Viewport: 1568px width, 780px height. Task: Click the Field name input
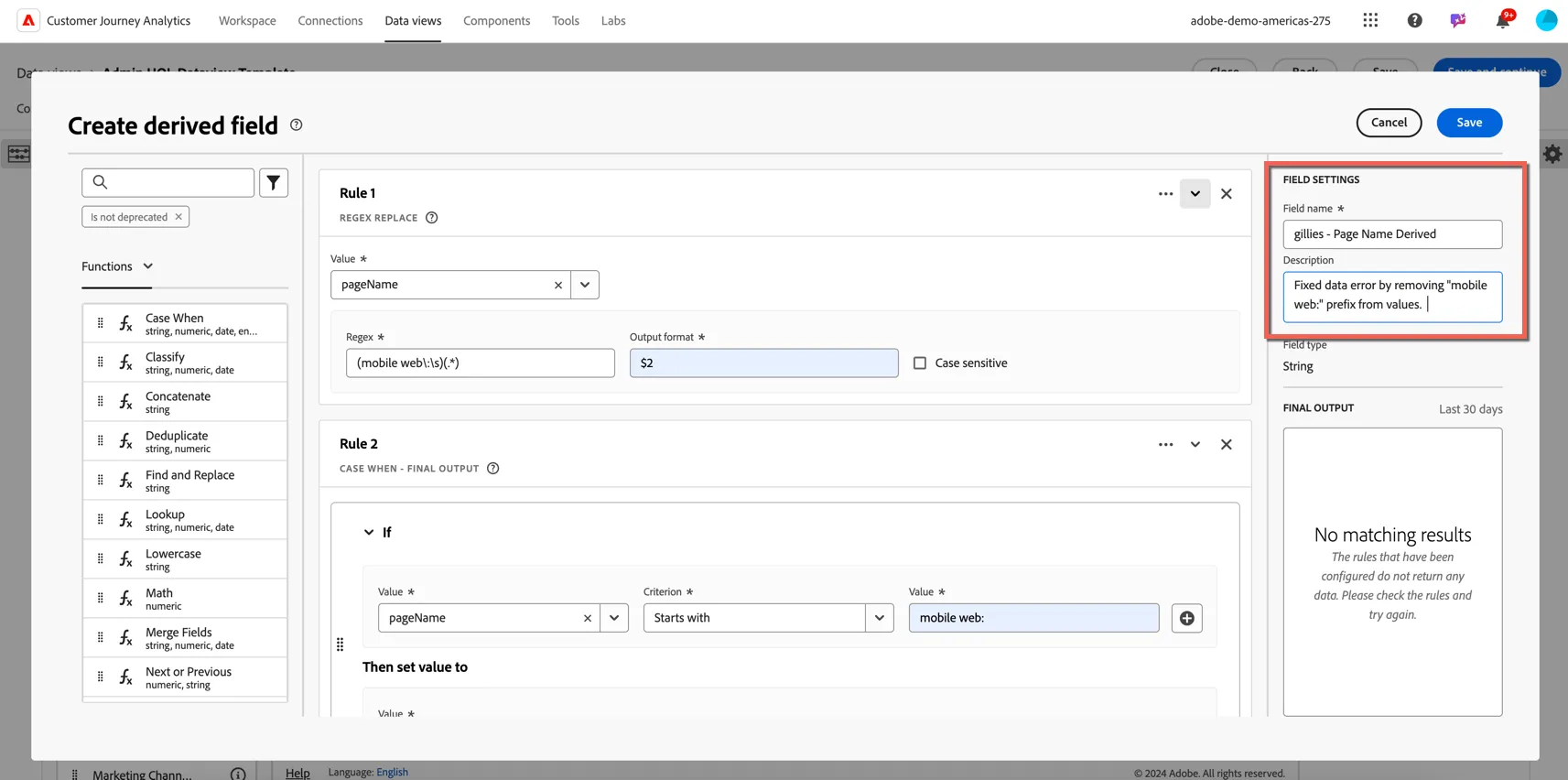click(x=1392, y=234)
